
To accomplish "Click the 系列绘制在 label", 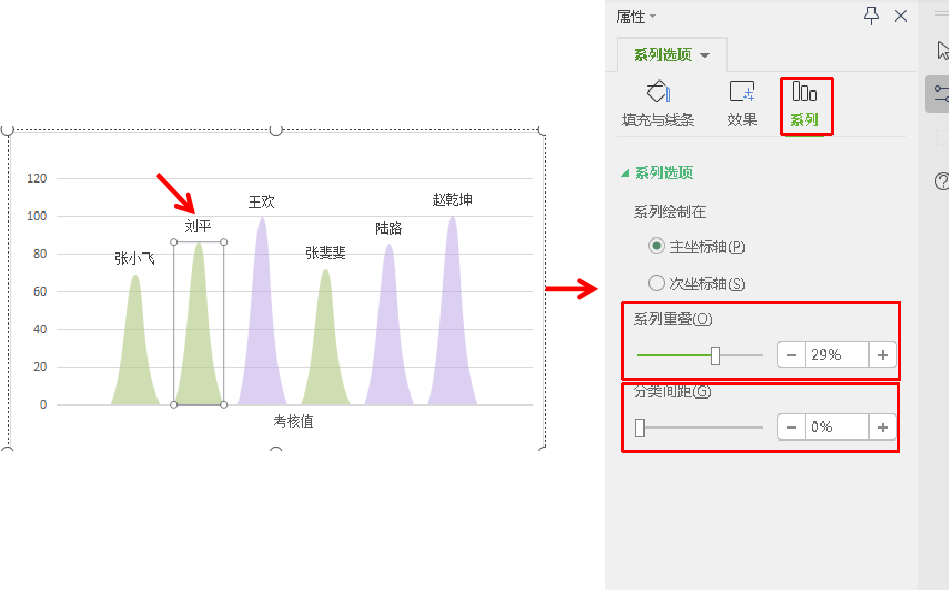I will 670,212.
